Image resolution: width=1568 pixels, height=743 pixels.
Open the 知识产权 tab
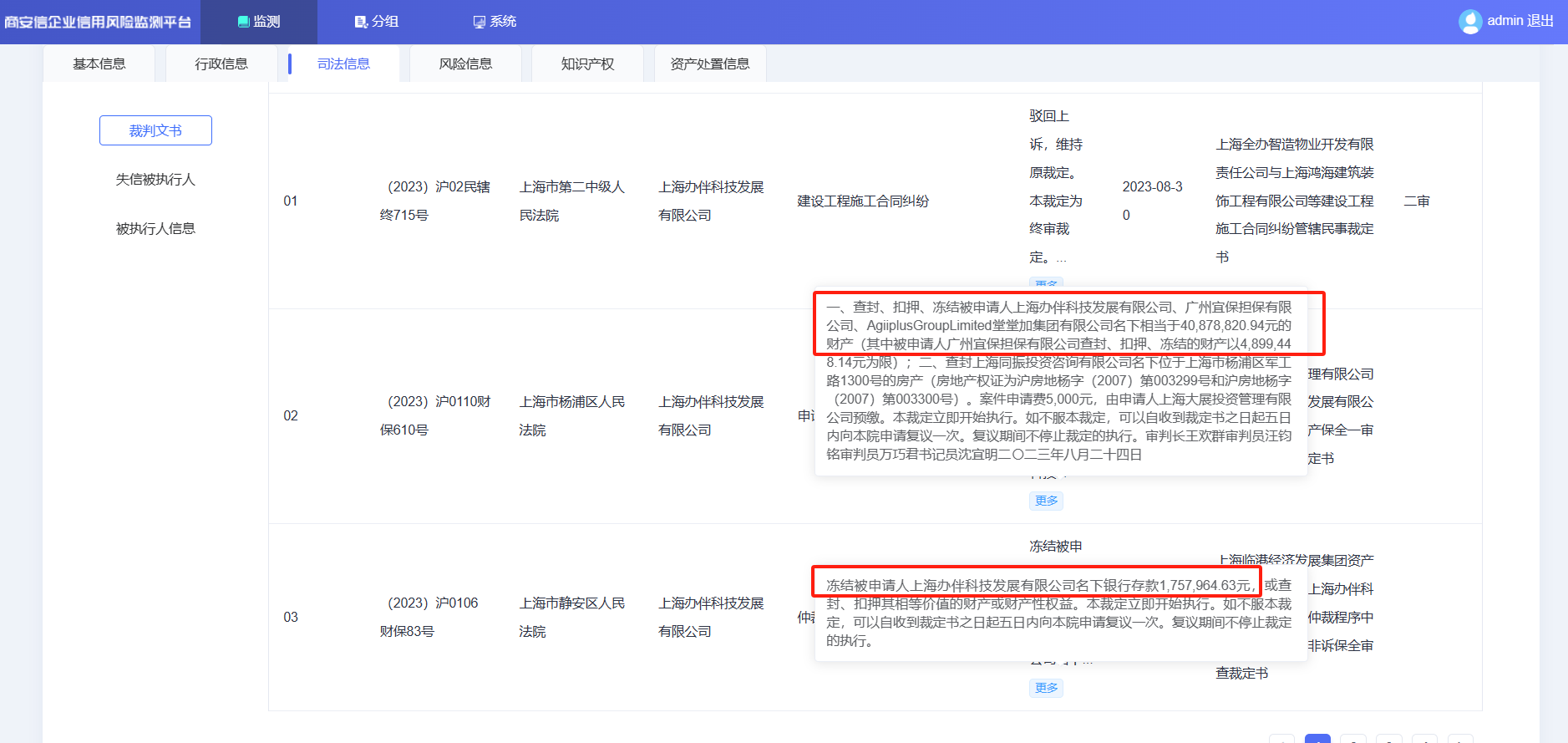coord(587,64)
